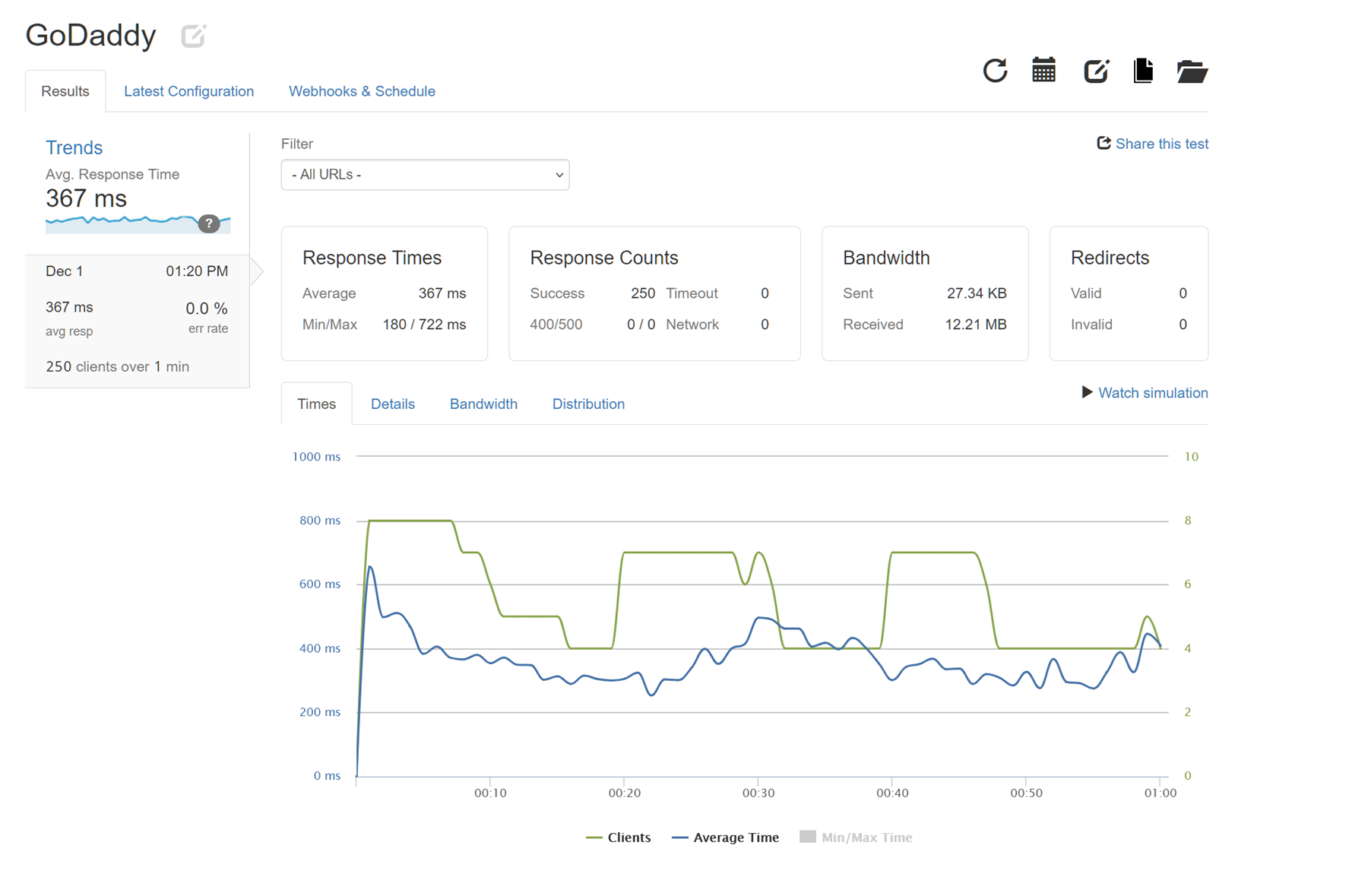Open the All URLs filter dropdown
This screenshot has width=1368, height=896.
point(425,174)
